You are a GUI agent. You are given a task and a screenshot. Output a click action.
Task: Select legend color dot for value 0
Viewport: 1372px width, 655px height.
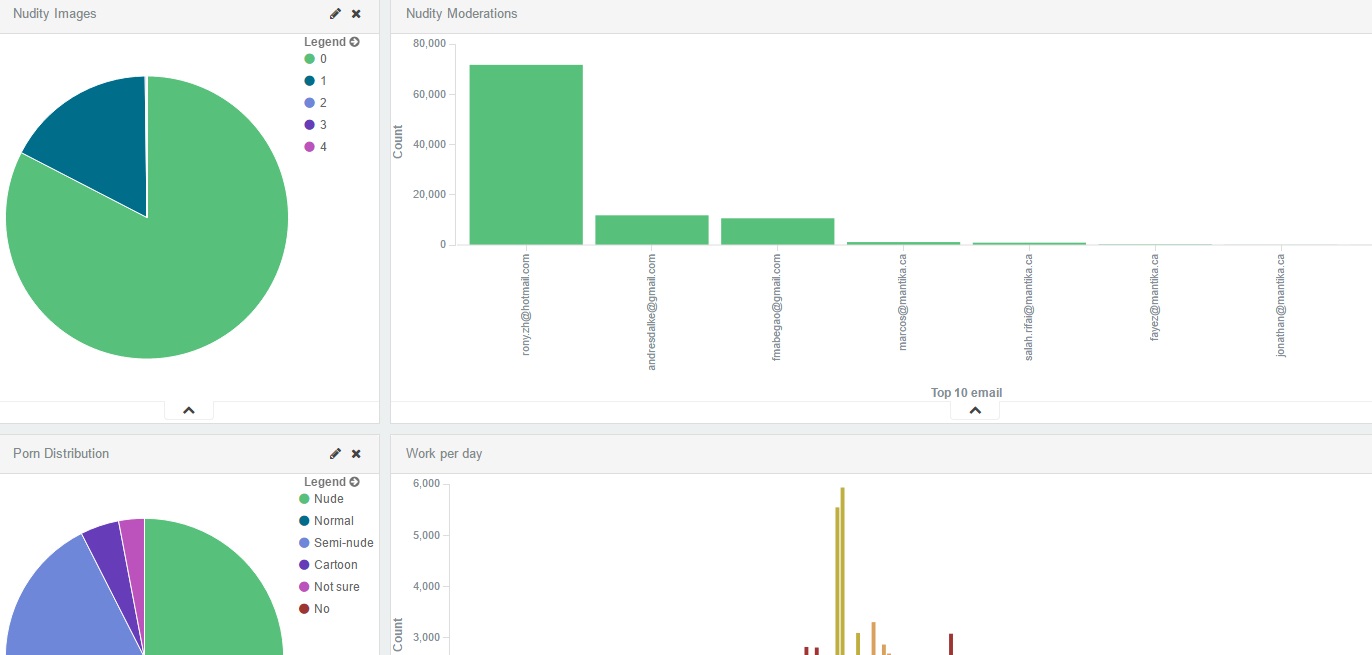coord(309,59)
